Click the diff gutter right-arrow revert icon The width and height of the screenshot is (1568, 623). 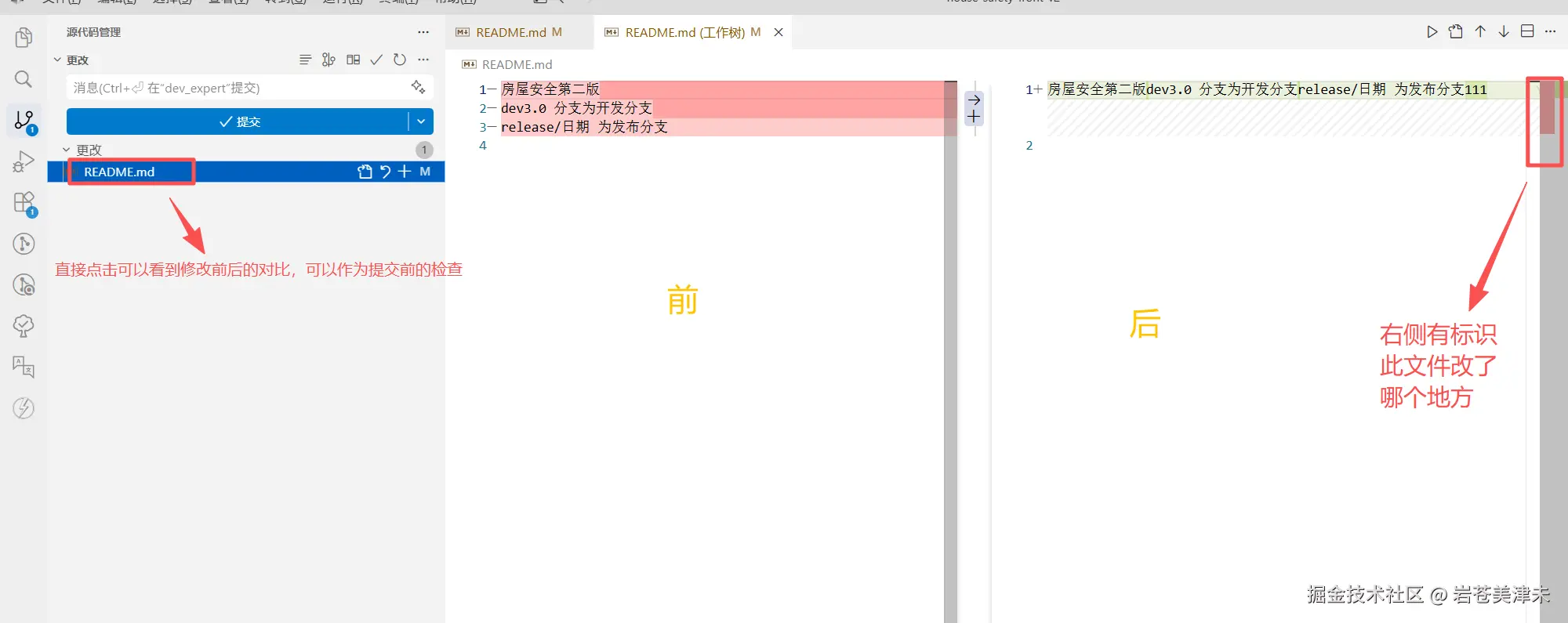click(974, 100)
